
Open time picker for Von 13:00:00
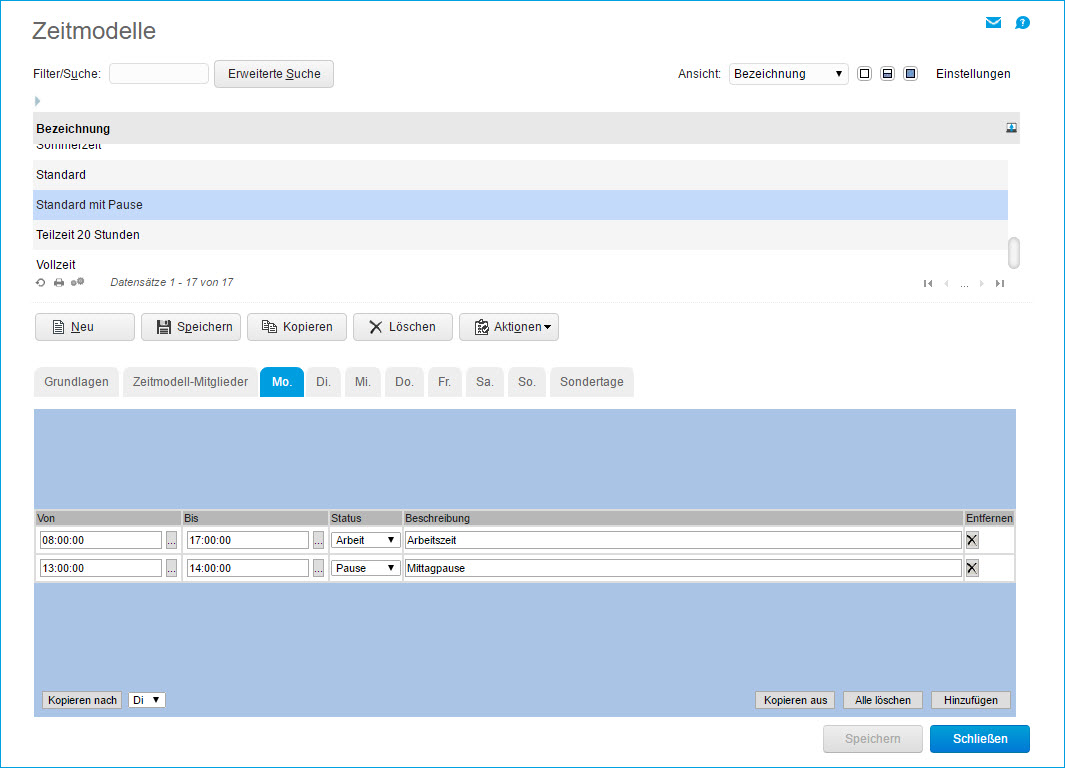pyautogui.click(x=171, y=568)
